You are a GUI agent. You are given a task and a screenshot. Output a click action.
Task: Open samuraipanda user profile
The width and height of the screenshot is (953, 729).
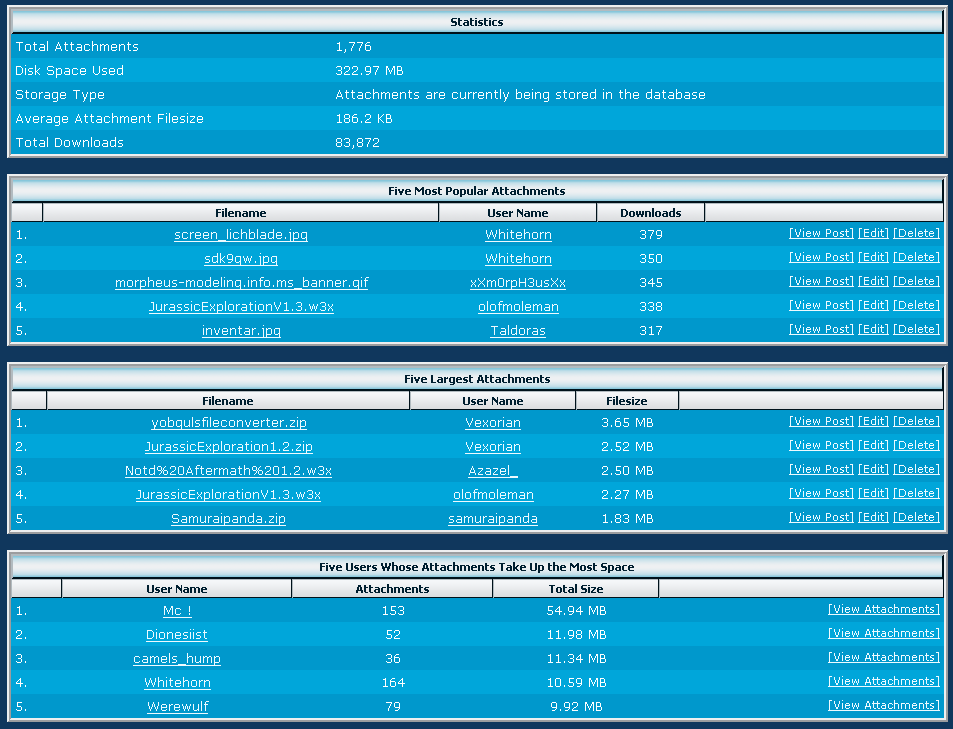493,519
